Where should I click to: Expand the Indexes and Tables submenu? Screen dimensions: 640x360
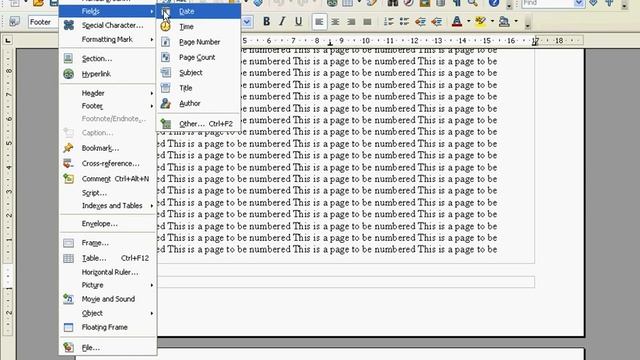click(x=108, y=206)
